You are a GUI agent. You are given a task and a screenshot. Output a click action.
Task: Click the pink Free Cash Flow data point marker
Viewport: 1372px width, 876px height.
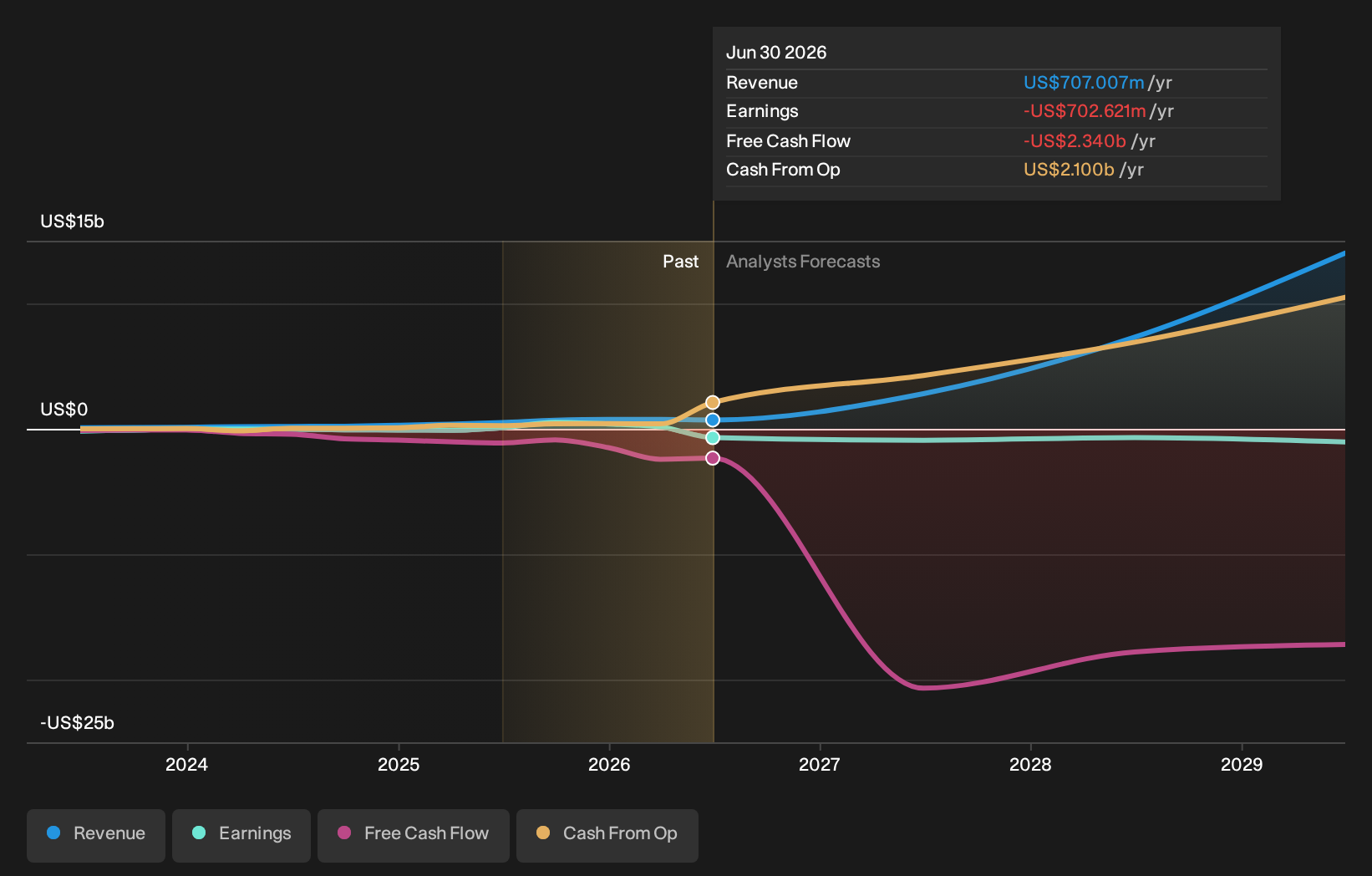tap(713, 458)
